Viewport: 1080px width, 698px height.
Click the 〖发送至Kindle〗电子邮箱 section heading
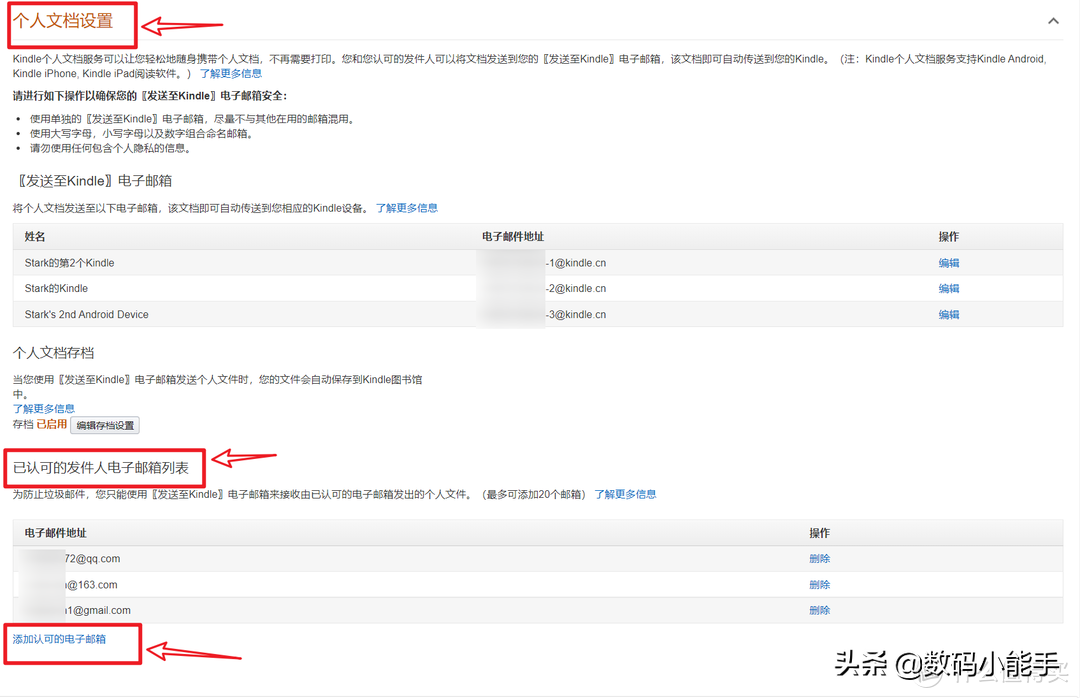coord(93,181)
